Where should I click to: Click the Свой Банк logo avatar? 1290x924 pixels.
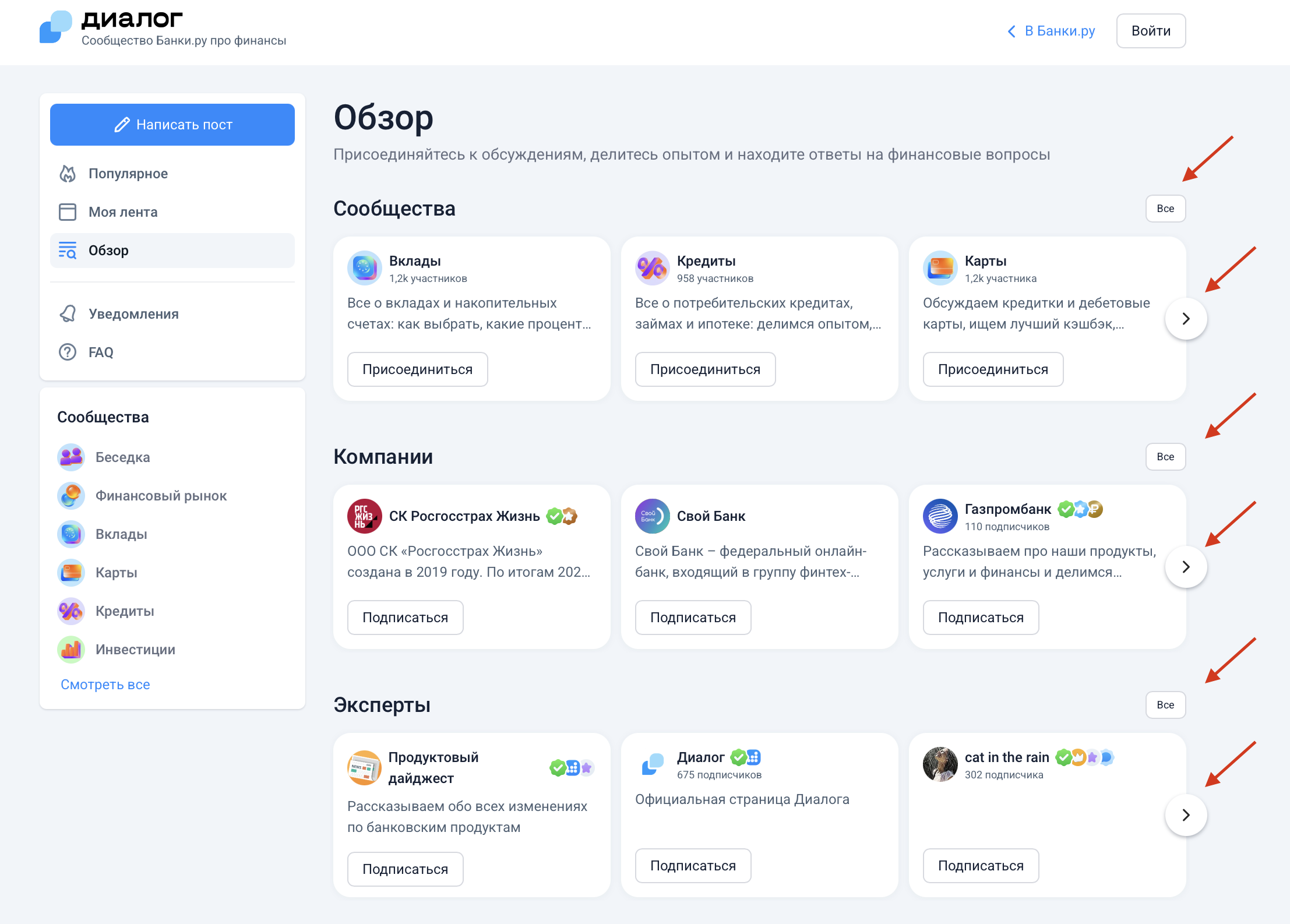653,516
